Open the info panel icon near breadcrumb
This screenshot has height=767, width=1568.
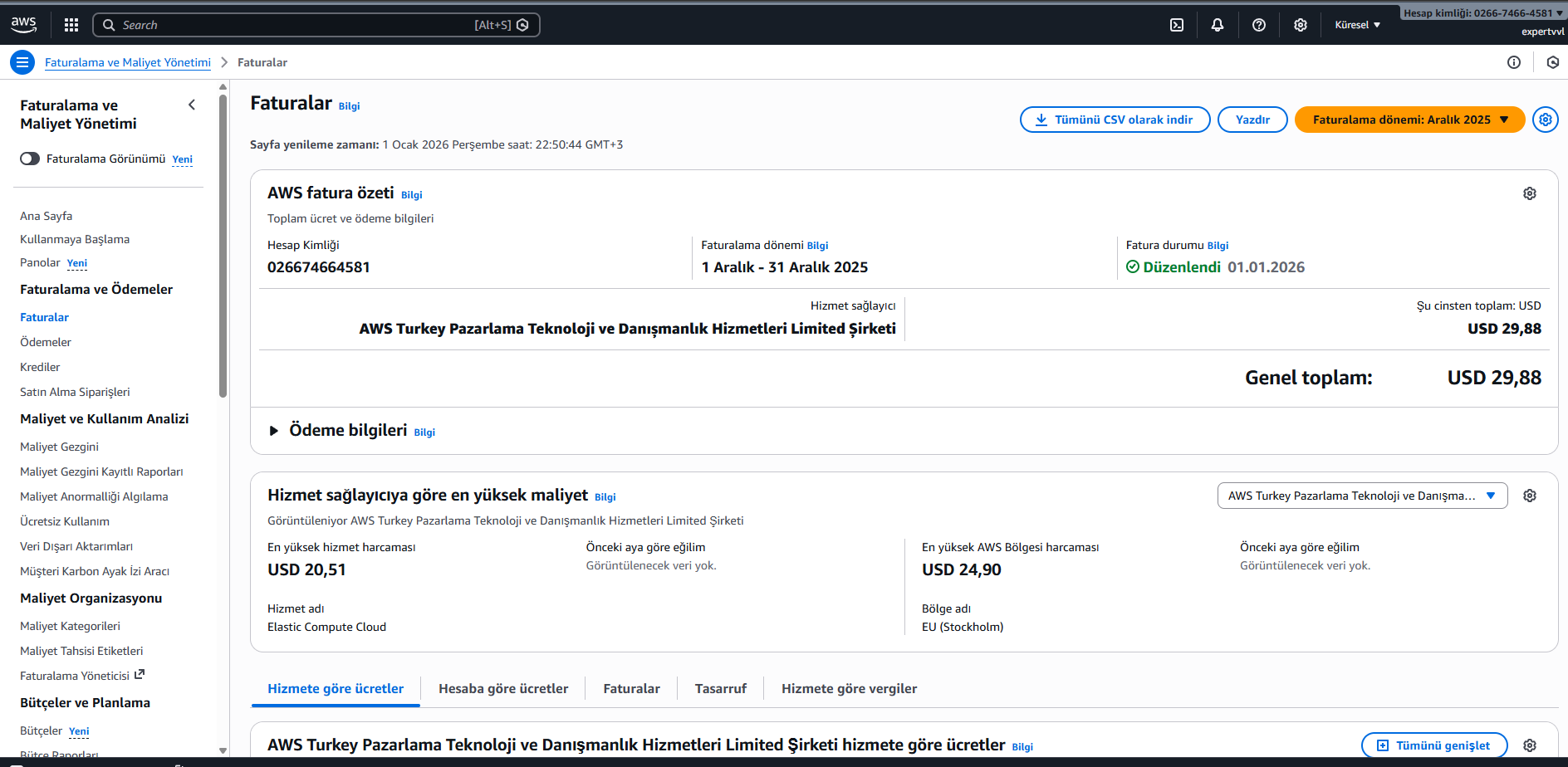(1514, 62)
